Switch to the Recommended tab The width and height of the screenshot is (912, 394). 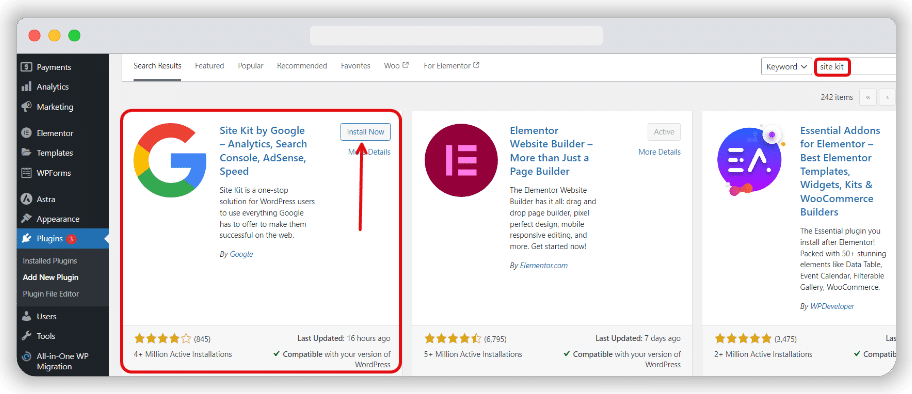pyautogui.click(x=302, y=66)
